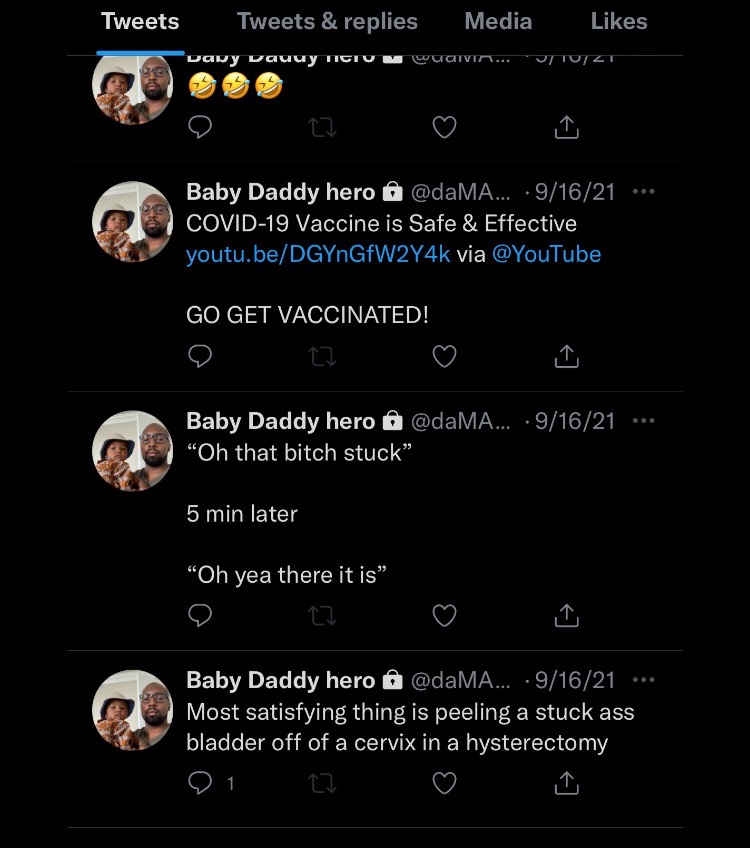Open the @YouTube mention link
Screen dimensions: 750x848
[547, 254]
